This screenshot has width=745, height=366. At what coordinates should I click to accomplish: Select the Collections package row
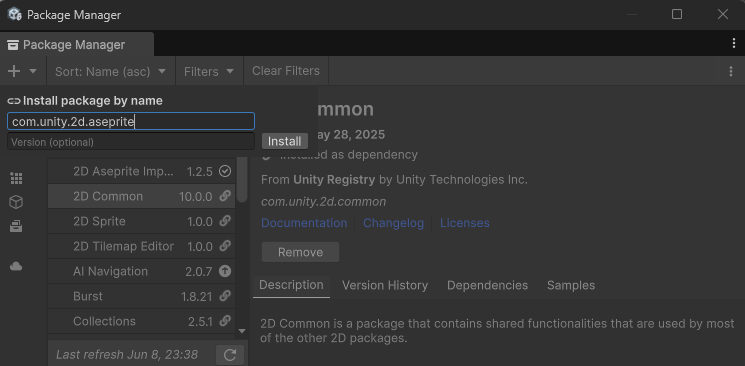pyautogui.click(x=141, y=321)
